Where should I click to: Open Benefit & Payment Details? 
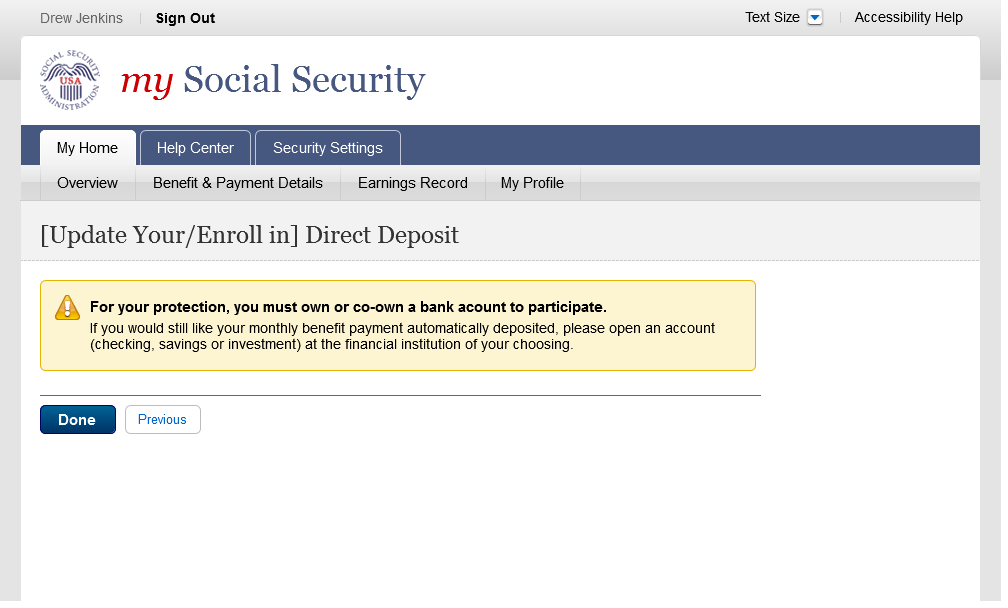(x=238, y=183)
